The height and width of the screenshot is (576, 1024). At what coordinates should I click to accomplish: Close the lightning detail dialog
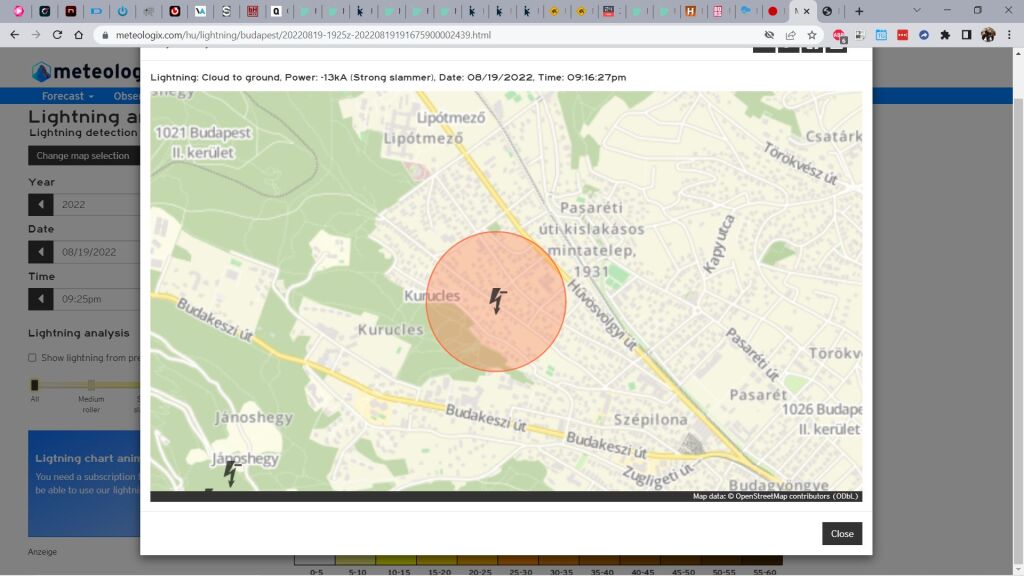click(x=842, y=534)
